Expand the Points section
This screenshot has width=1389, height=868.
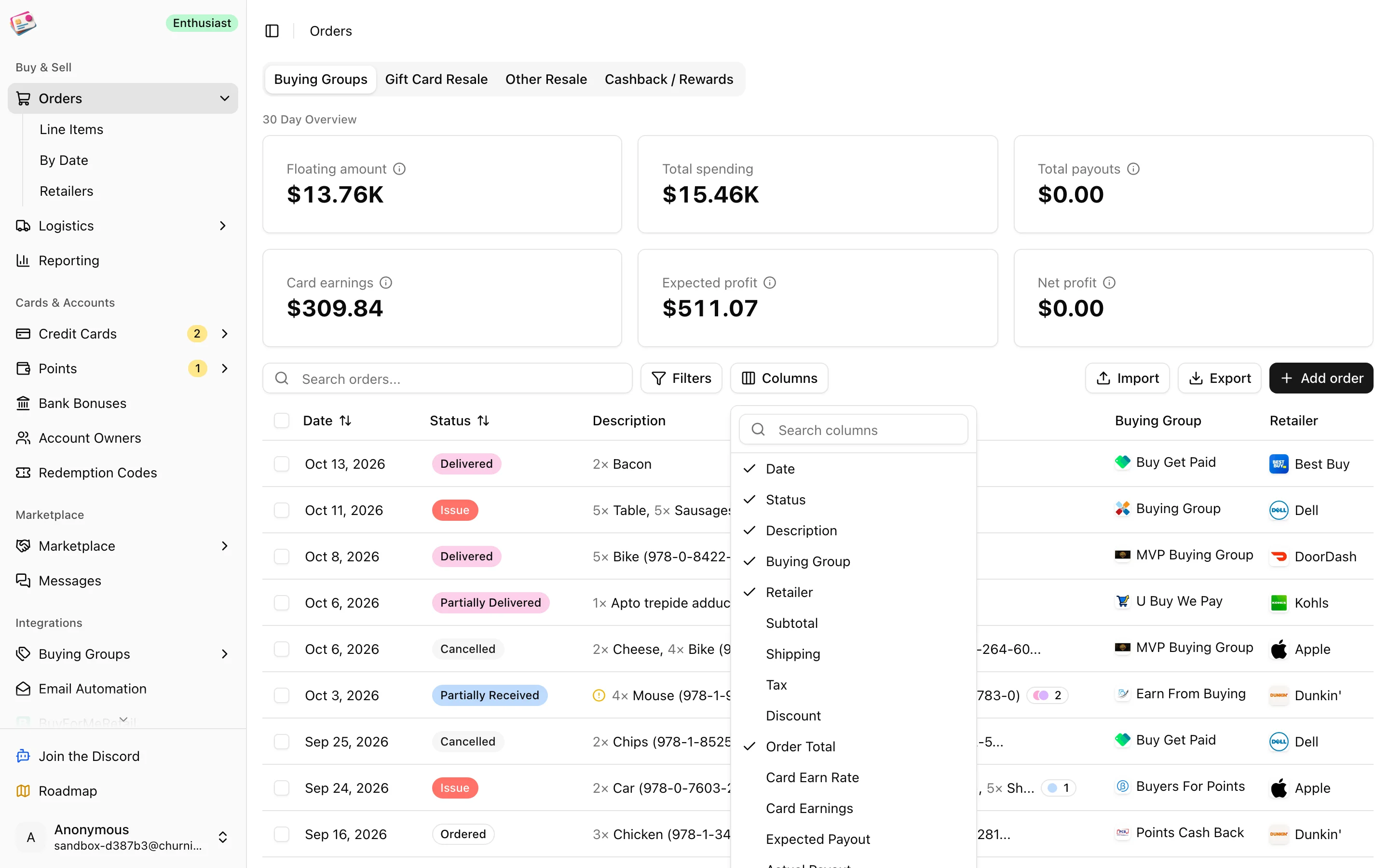click(x=224, y=368)
